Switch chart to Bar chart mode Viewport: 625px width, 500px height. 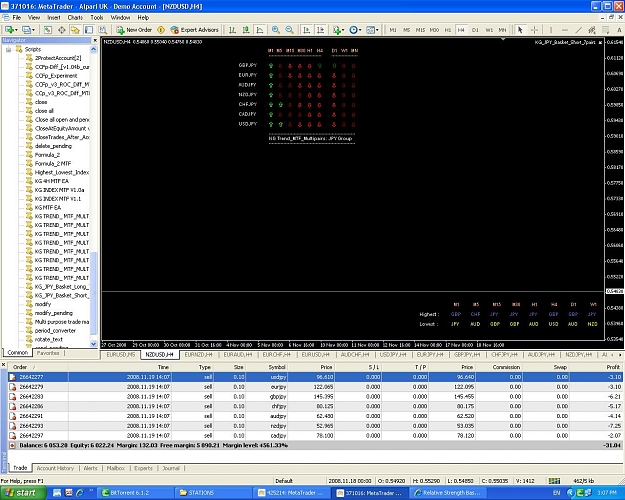pyautogui.click(x=232, y=30)
